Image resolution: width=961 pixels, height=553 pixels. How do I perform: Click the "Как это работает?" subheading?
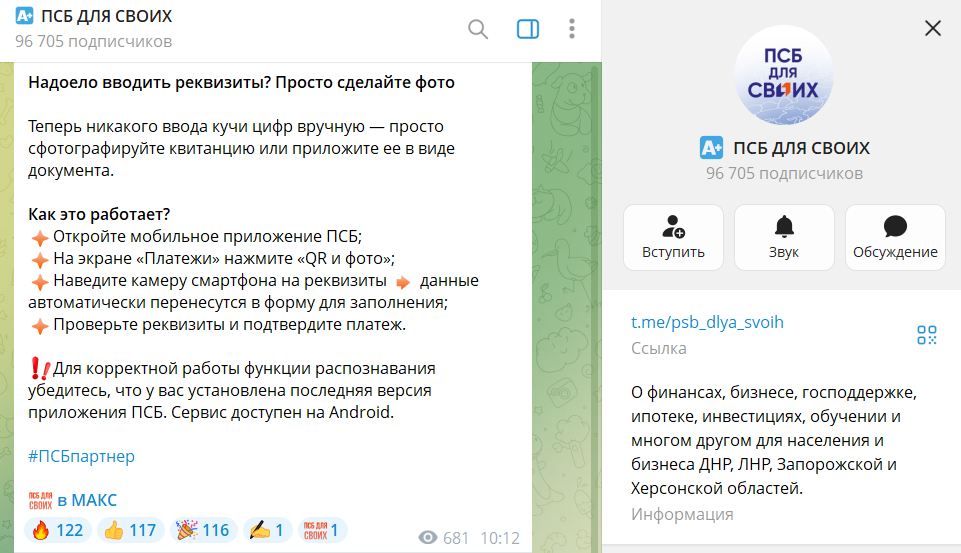99,214
